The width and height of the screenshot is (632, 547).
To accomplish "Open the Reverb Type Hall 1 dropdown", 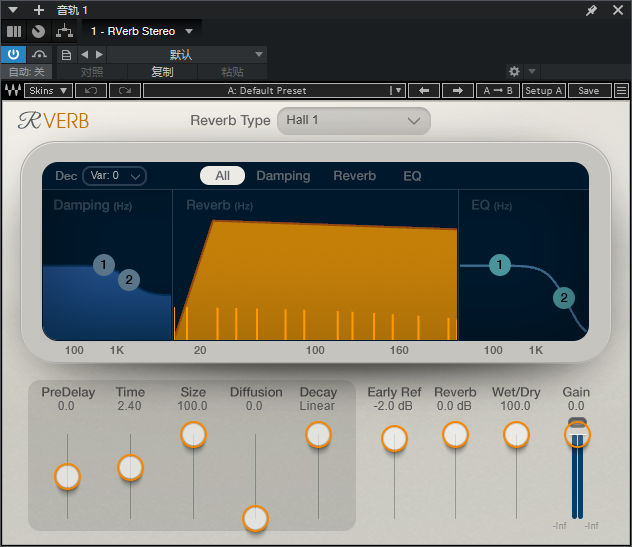I will [x=353, y=121].
